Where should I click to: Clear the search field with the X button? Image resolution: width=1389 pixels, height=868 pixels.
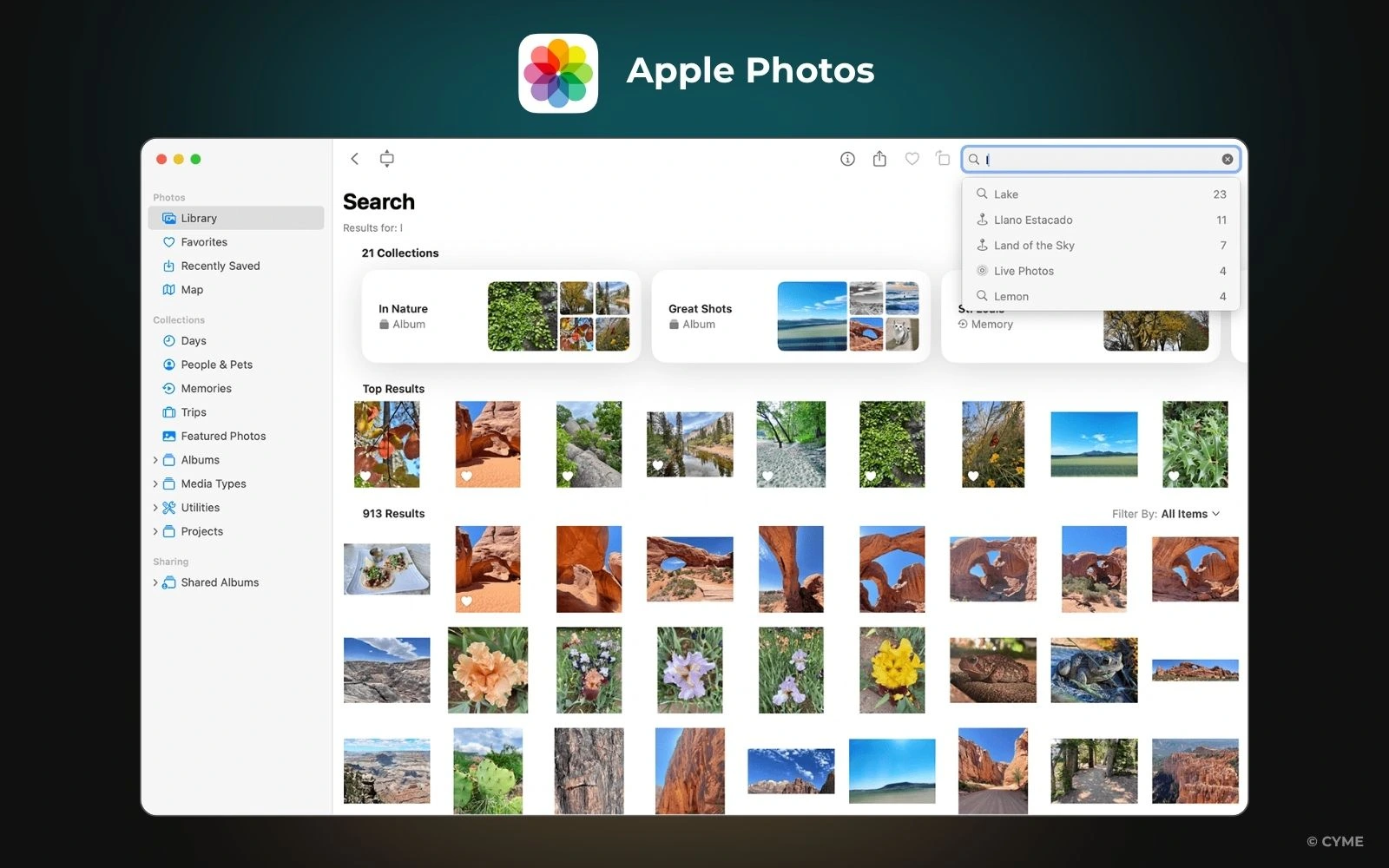[x=1227, y=159]
